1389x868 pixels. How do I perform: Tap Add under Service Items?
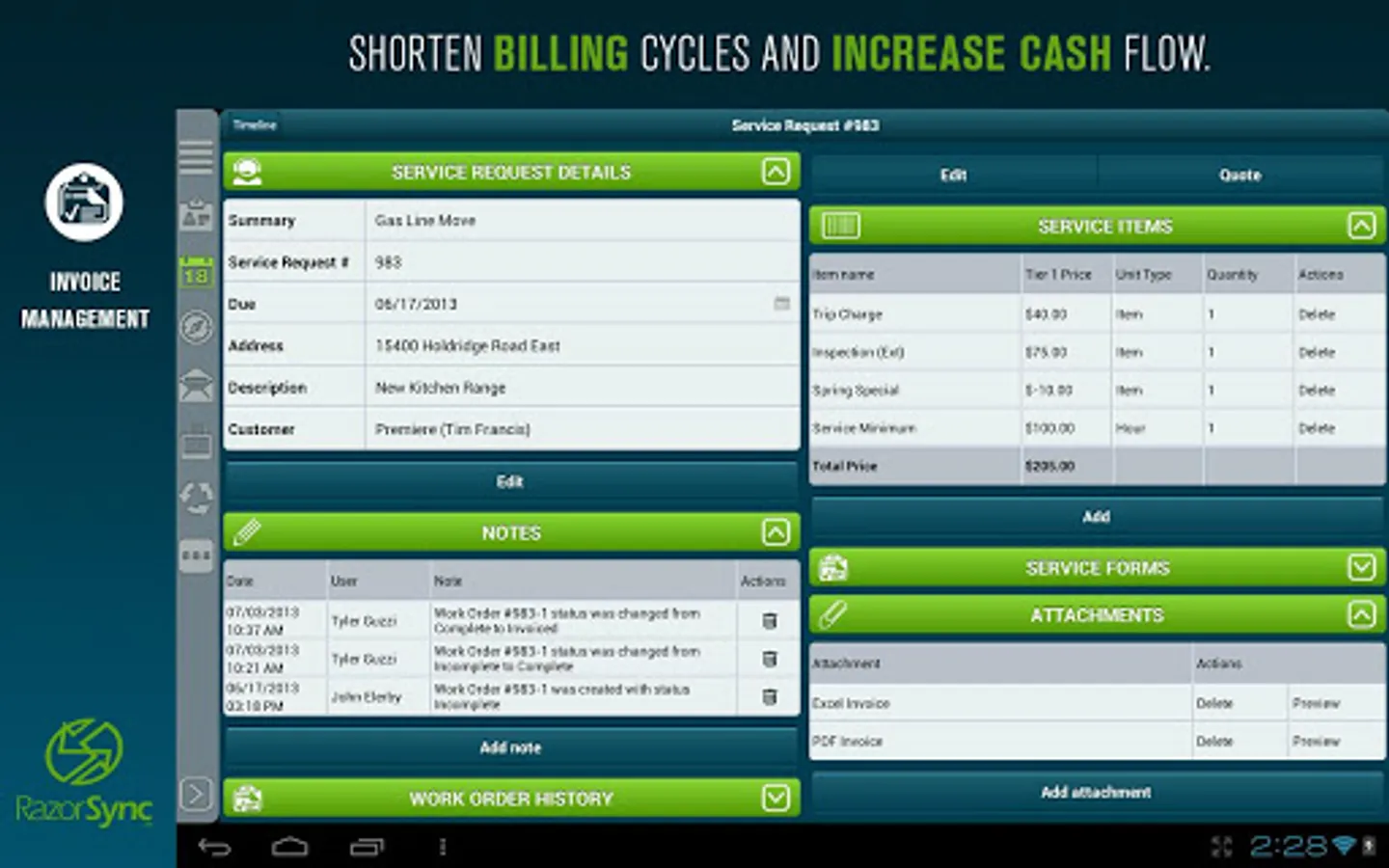click(x=1097, y=516)
